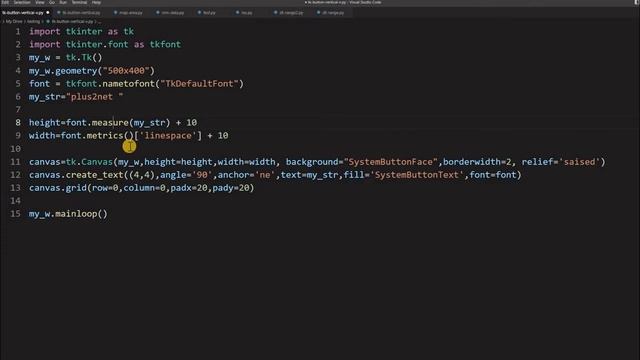Click the 'saised' relief value
The width and height of the screenshot is (640, 360).
pos(580,162)
